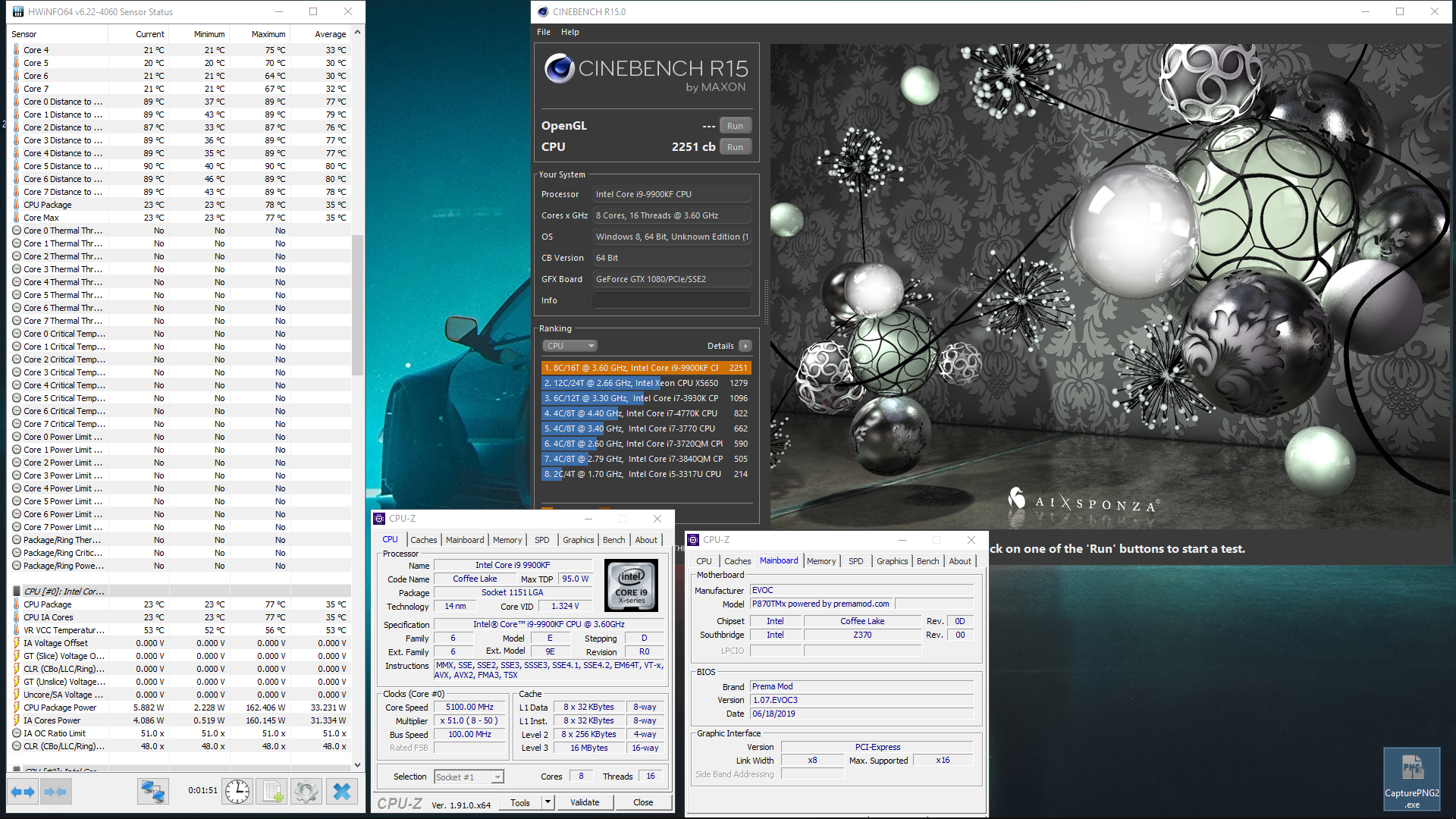Image resolution: width=1456 pixels, height=819 pixels.
Task: Open Socket #1 selection combo box
Action: tap(469, 777)
